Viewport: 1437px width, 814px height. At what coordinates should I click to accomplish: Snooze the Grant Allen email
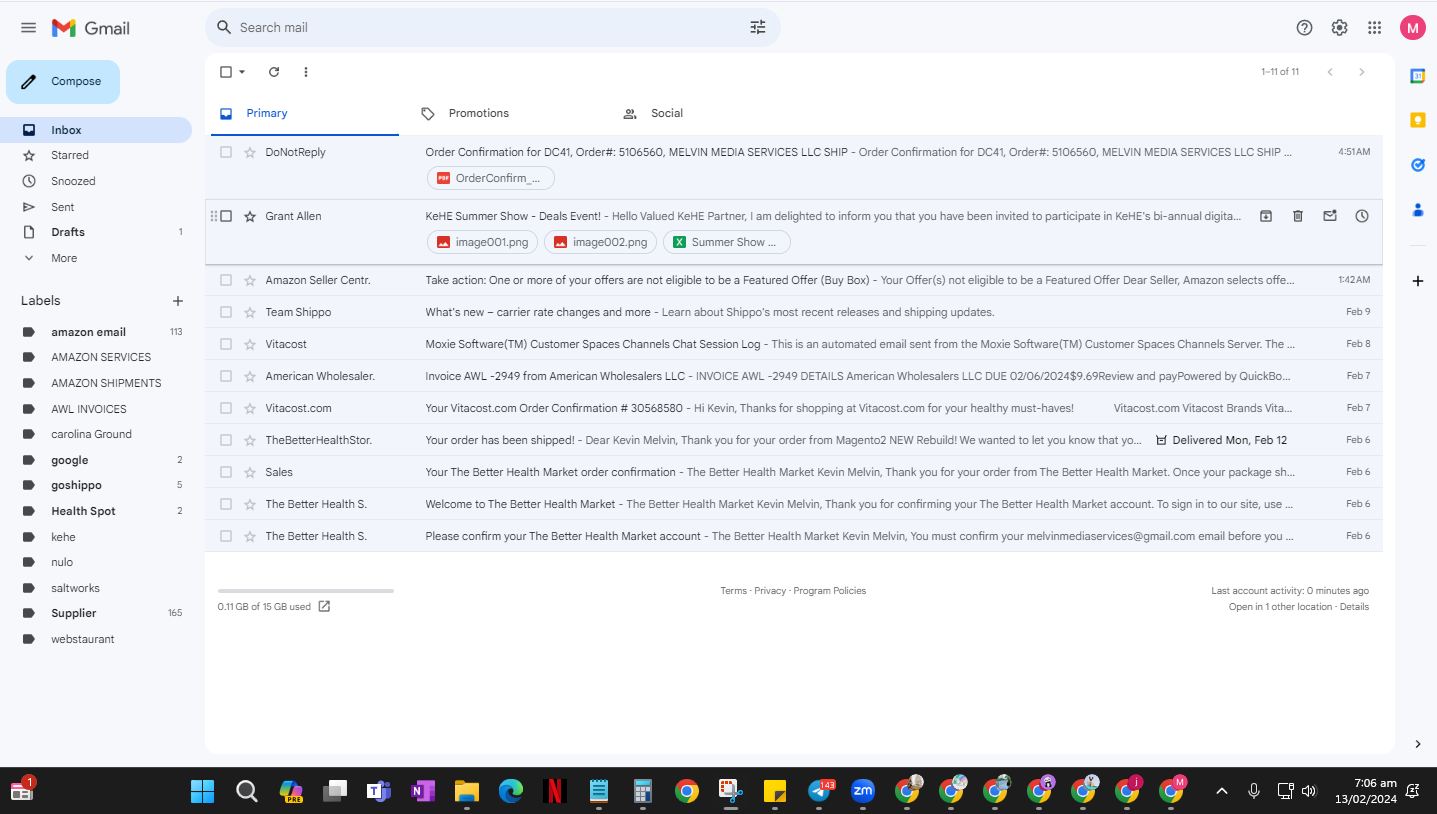(1362, 216)
